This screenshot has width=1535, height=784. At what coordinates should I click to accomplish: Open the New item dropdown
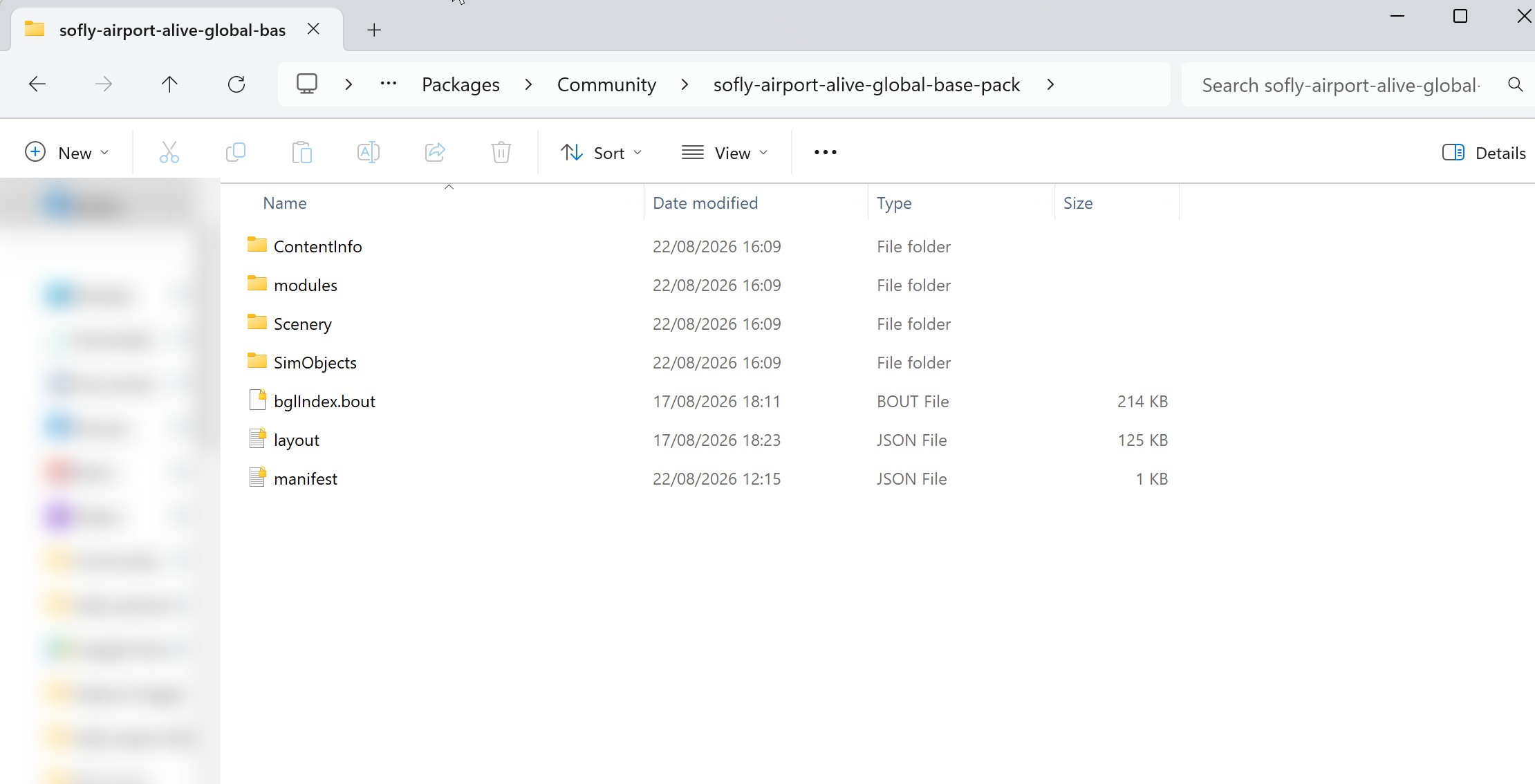(67, 152)
